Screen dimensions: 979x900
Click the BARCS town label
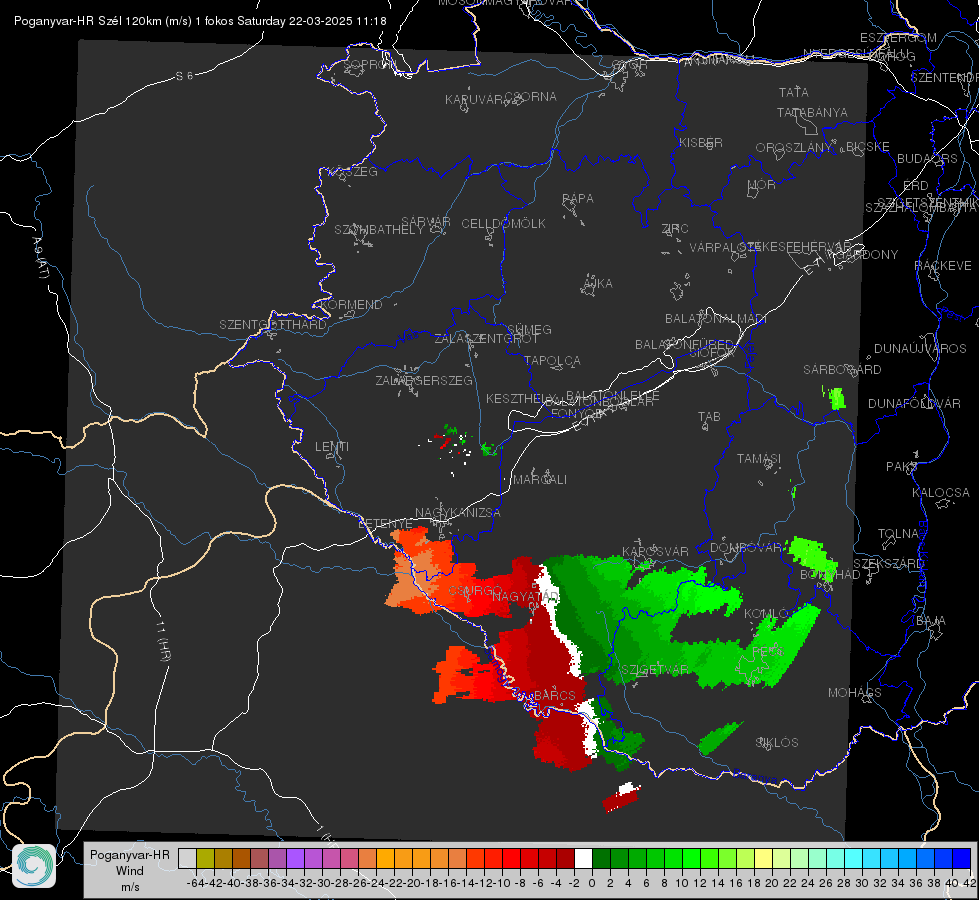555,695
